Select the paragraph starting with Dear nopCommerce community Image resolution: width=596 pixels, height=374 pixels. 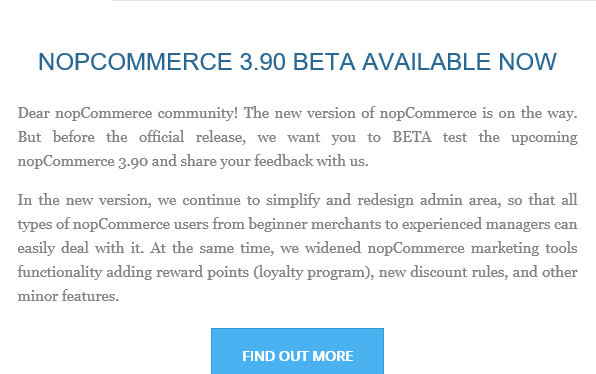297,137
